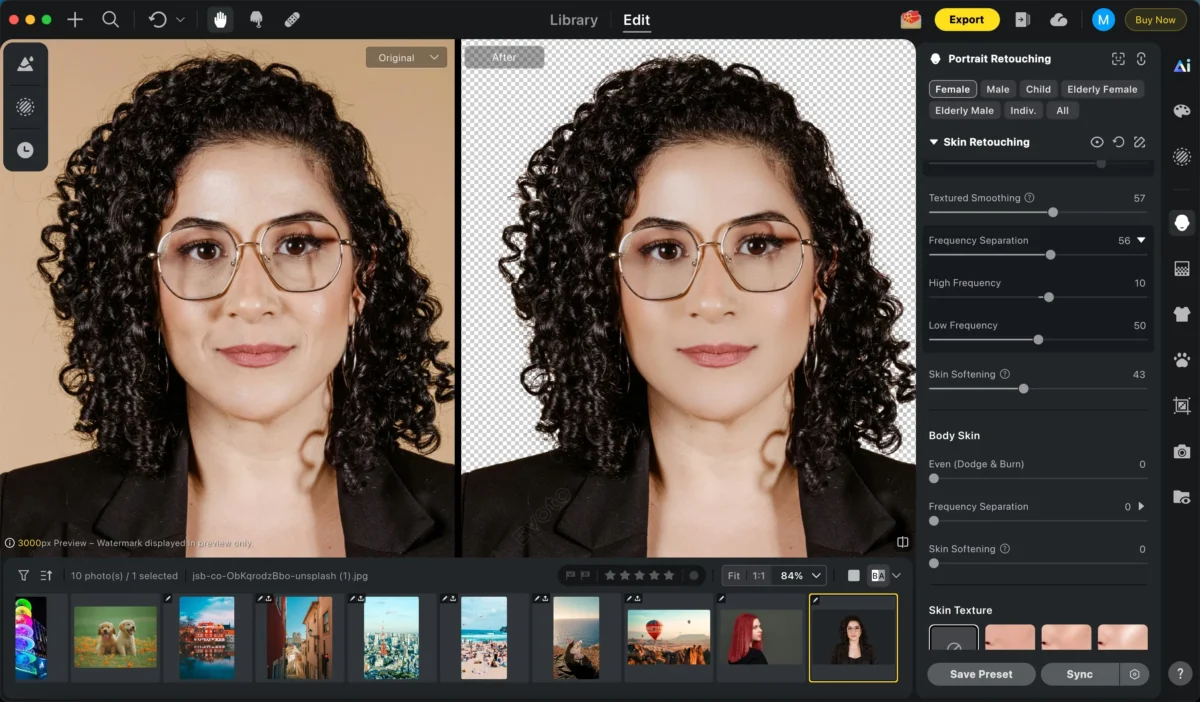Image resolution: width=1200 pixels, height=702 pixels.
Task: Collapse the Skin Retouching section
Action: [x=934, y=141]
